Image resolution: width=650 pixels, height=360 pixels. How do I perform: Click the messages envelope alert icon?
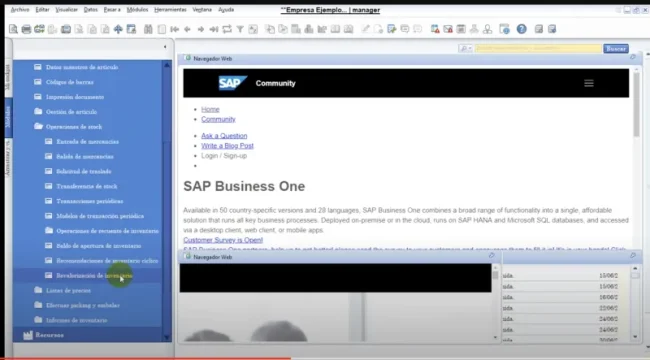click(448, 29)
